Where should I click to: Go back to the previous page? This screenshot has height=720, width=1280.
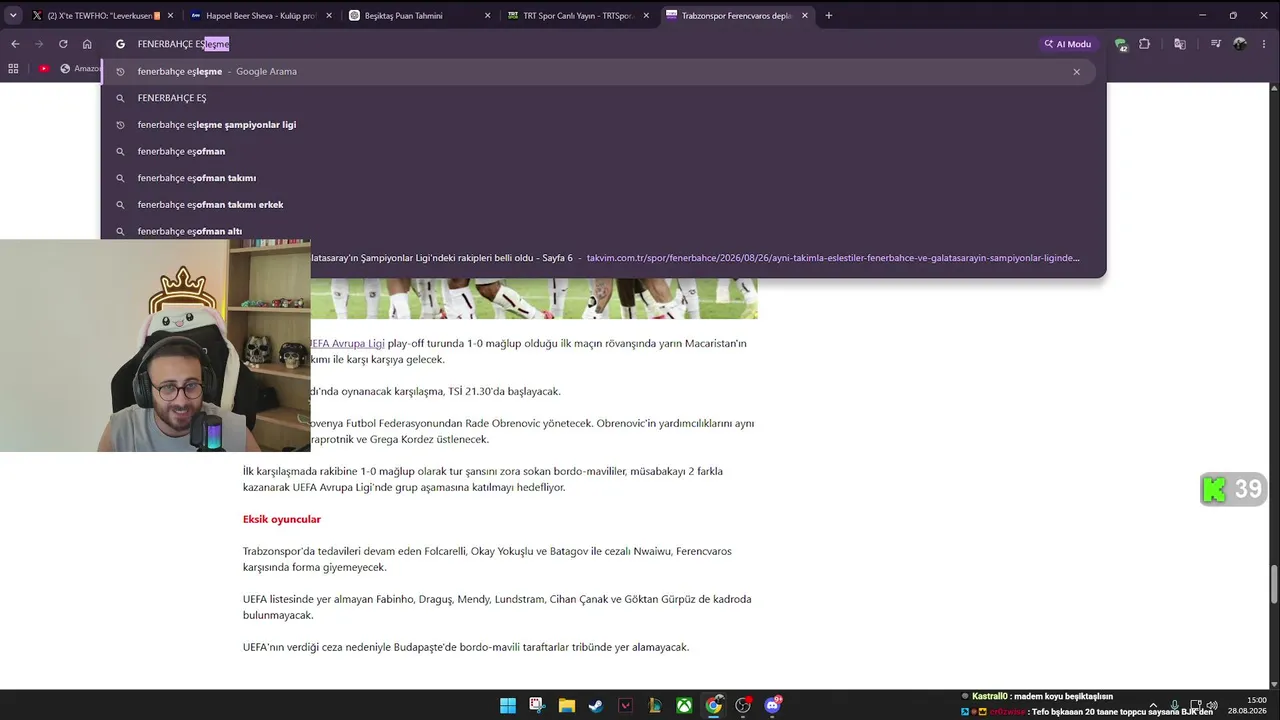[15, 44]
